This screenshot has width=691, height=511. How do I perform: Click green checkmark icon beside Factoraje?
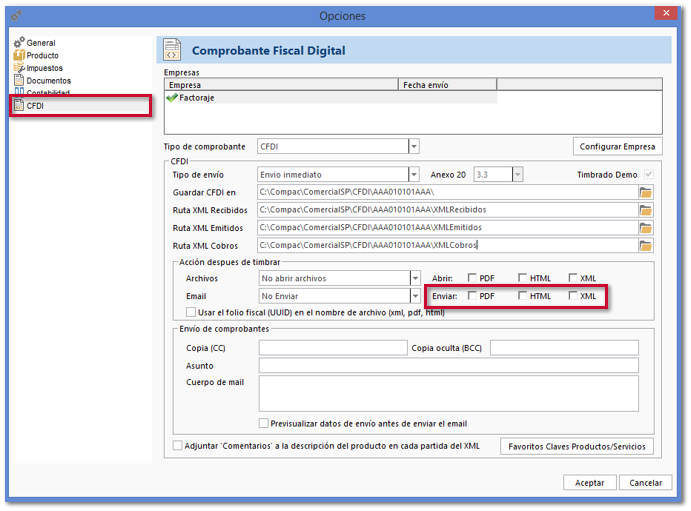click(x=172, y=98)
